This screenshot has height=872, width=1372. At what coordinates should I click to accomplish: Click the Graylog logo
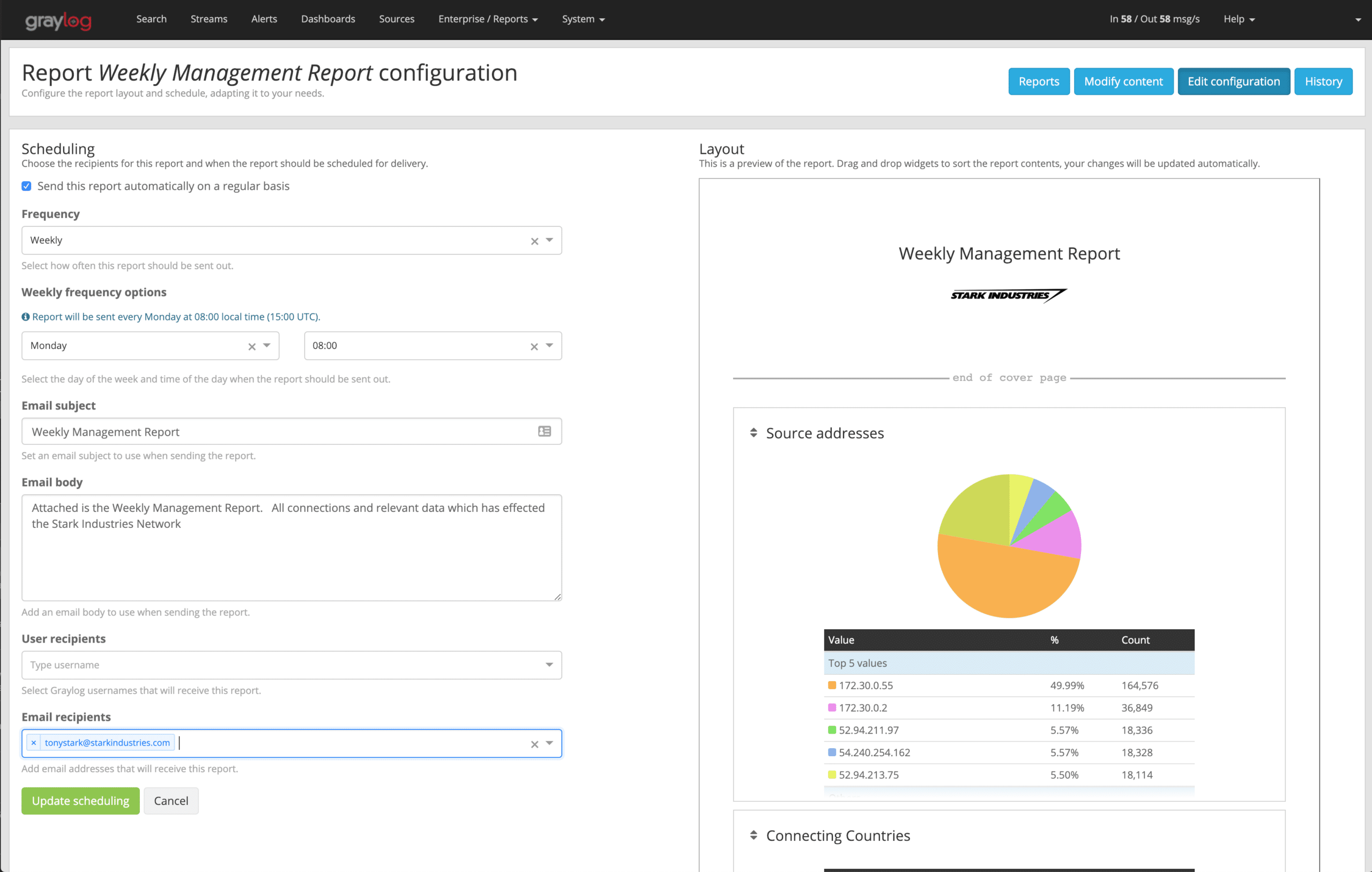pyautogui.click(x=58, y=20)
